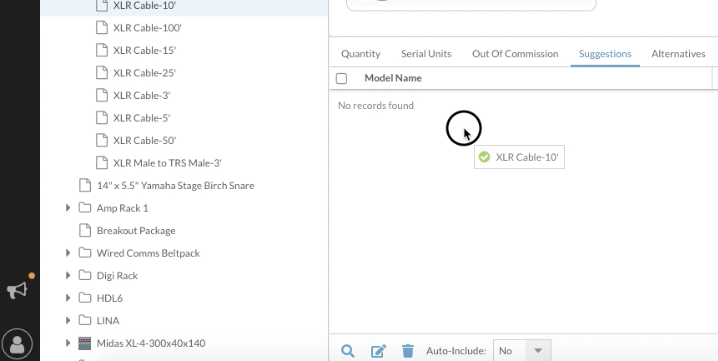This screenshot has height=361, width=718.
Task: Switch to the Quantity tab
Action: 361,54
